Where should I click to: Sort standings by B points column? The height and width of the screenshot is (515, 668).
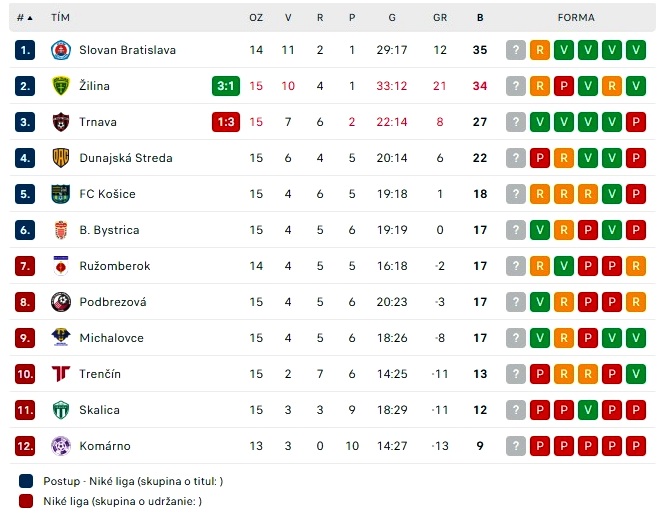click(480, 18)
